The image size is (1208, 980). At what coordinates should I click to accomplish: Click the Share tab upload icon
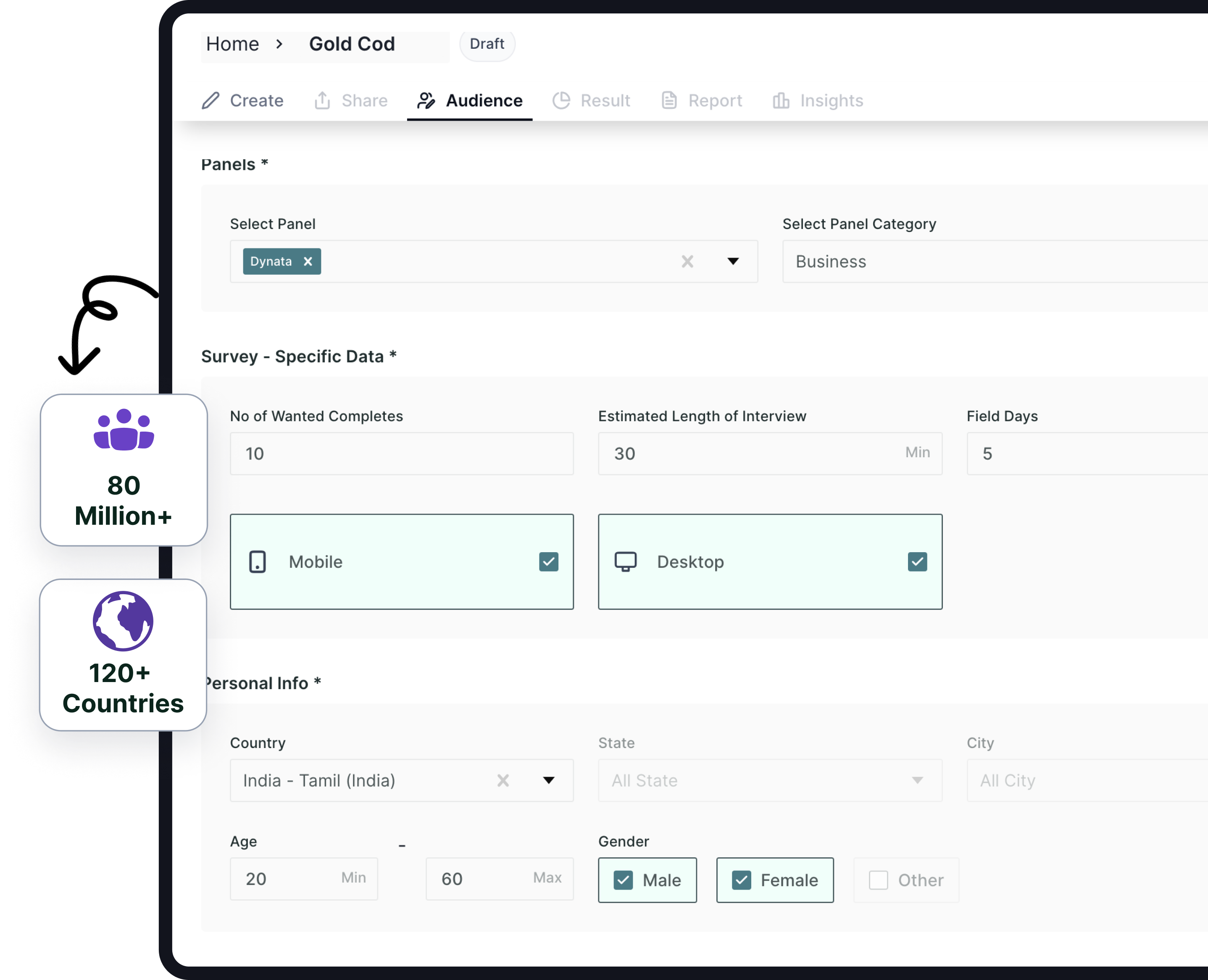click(x=322, y=100)
